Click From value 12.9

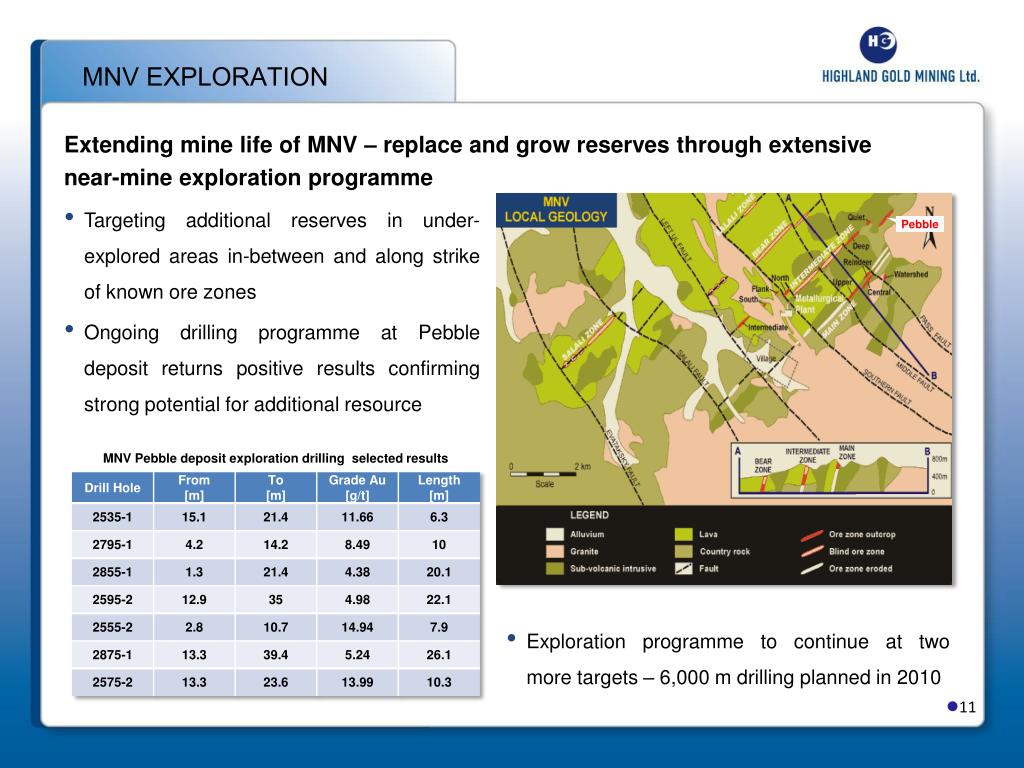[194, 600]
